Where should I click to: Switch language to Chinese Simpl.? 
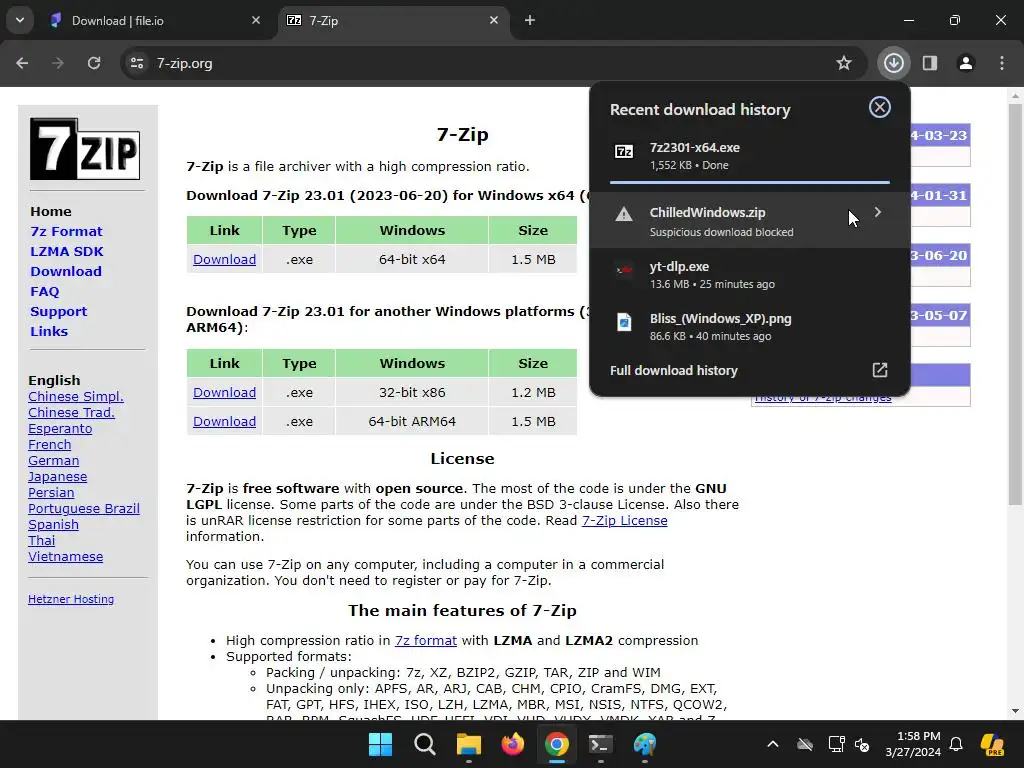pos(76,396)
